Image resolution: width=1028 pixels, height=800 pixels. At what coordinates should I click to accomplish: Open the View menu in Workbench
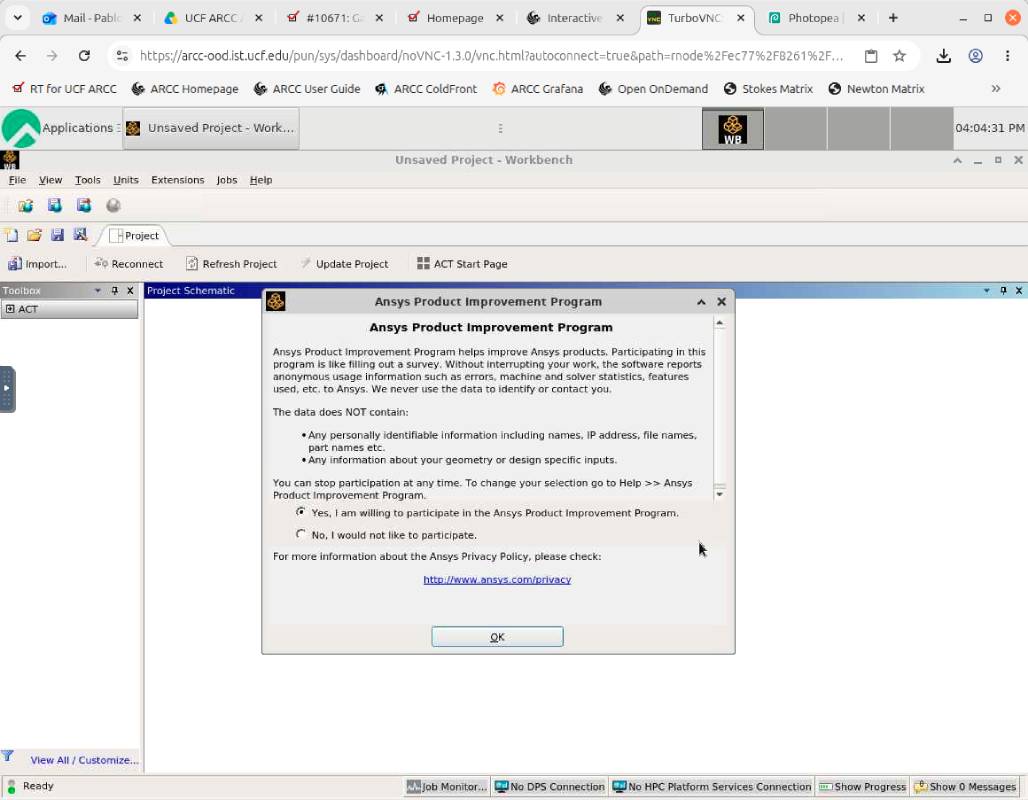(x=50, y=180)
